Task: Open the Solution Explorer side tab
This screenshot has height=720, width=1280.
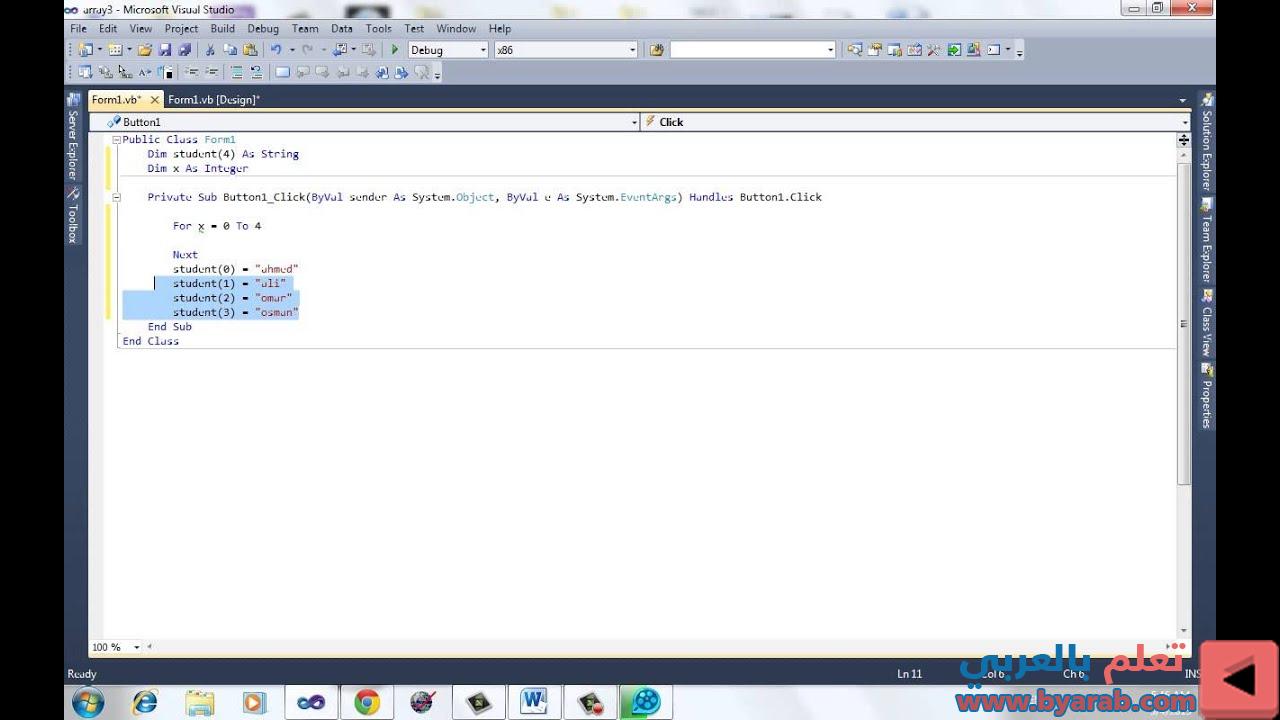Action: point(1207,141)
